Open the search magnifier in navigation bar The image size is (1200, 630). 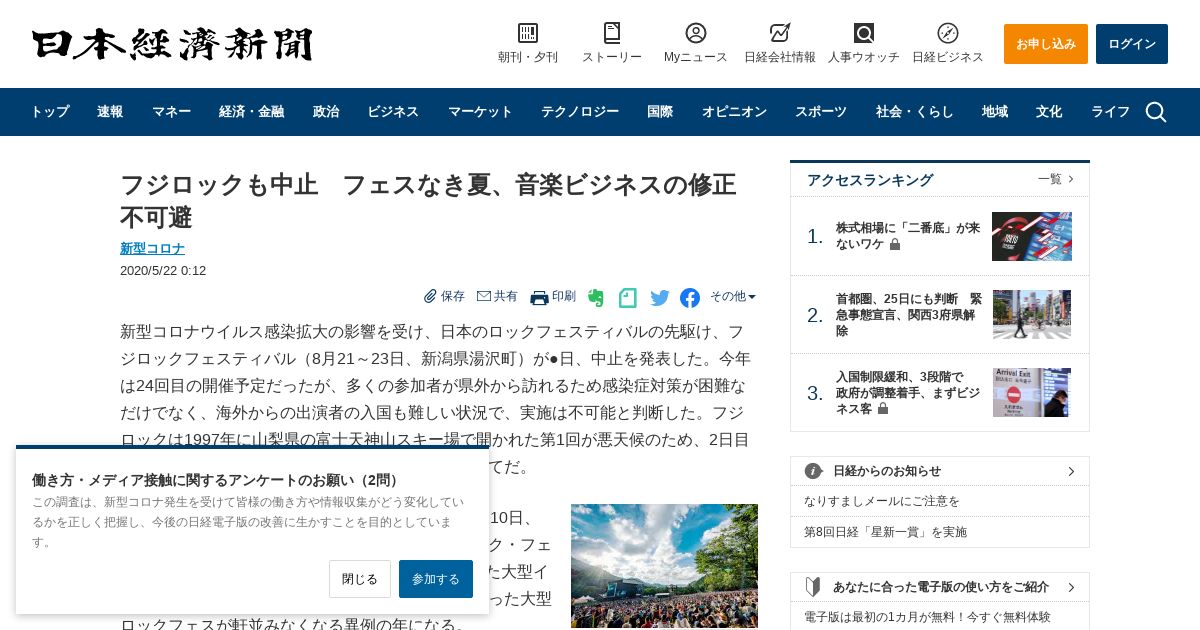(1156, 112)
